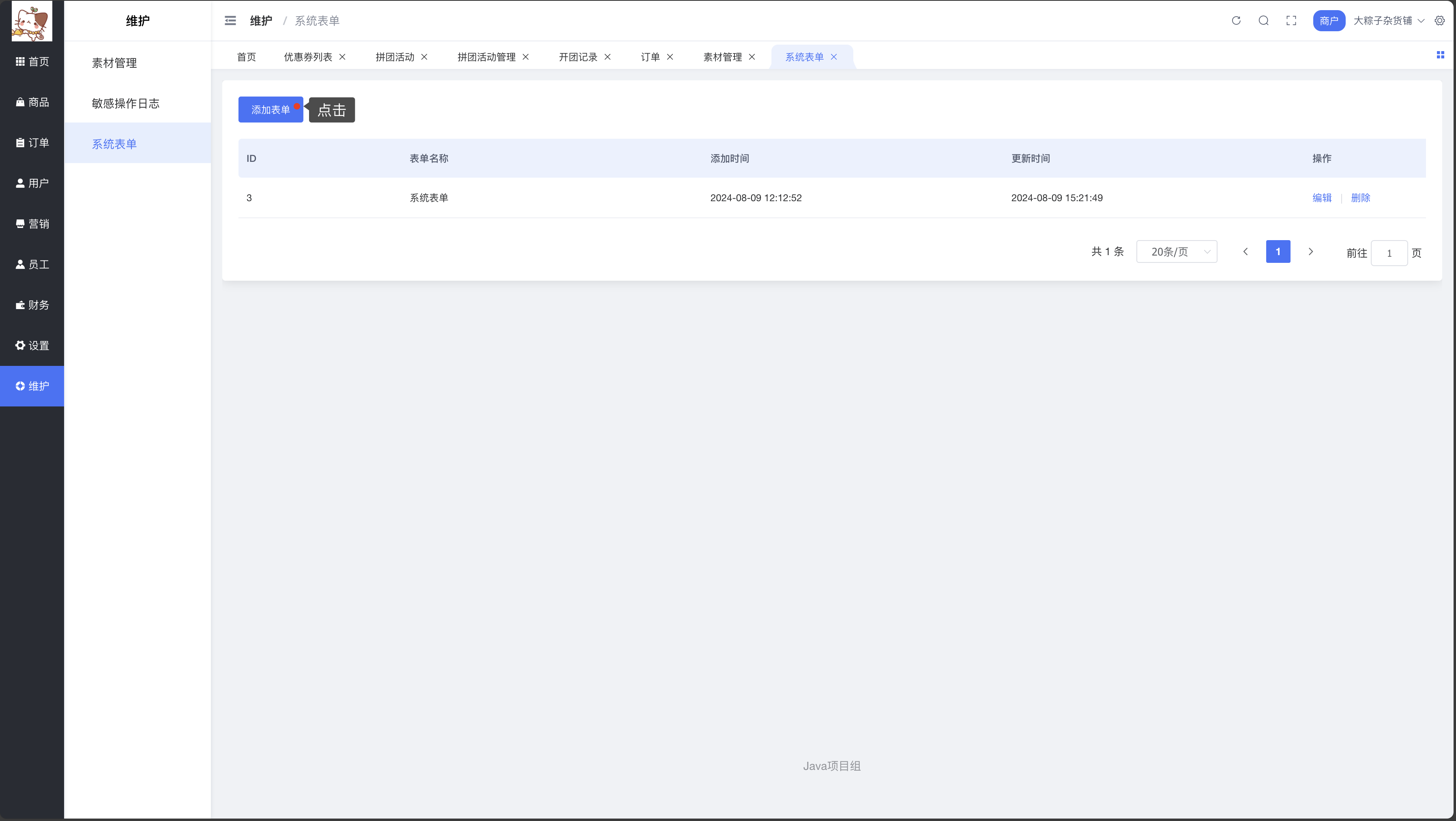Go to previous page arrow
1456x821 pixels.
(1245, 252)
